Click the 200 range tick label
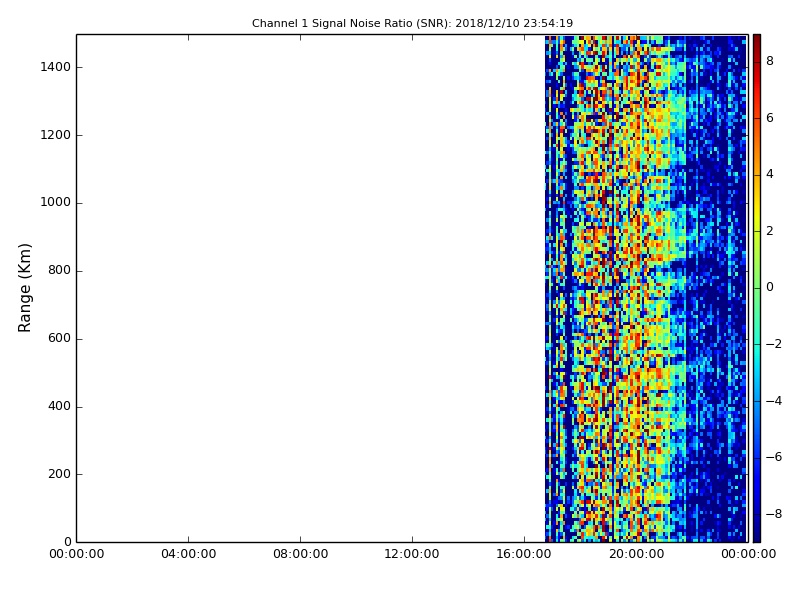This screenshot has width=800, height=600. pyautogui.click(x=59, y=474)
